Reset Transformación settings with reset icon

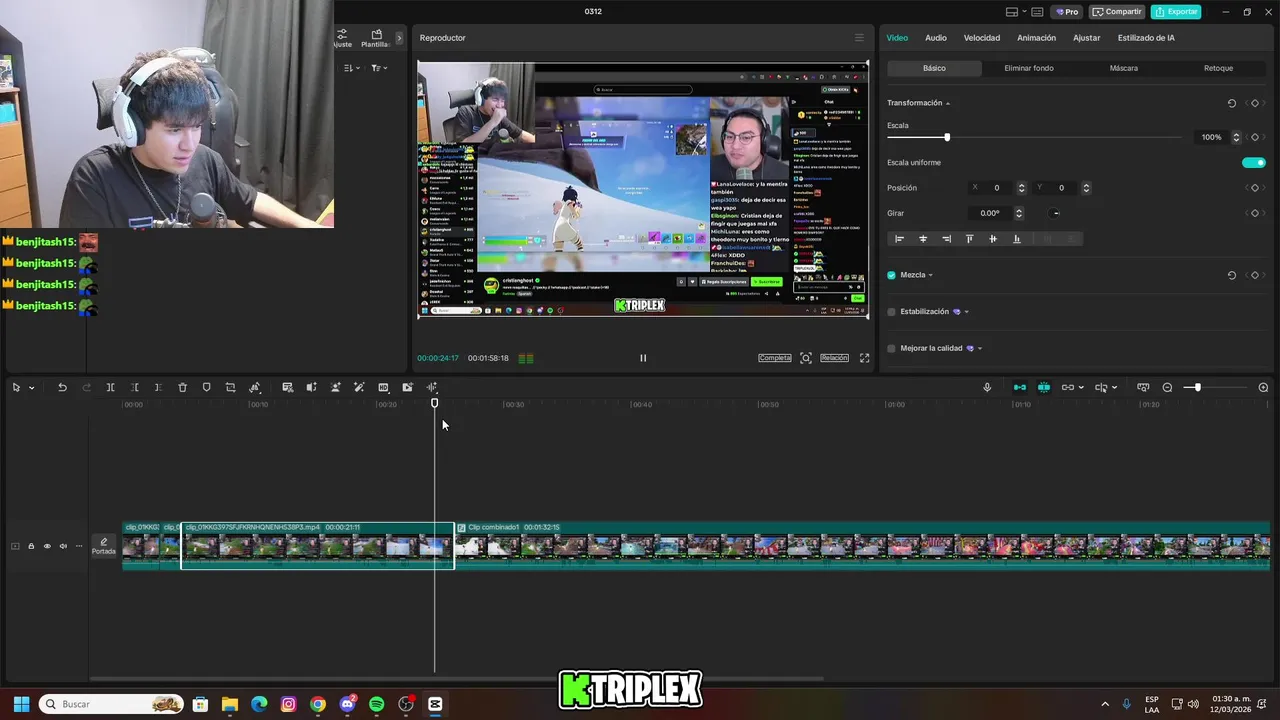pos(1231,103)
